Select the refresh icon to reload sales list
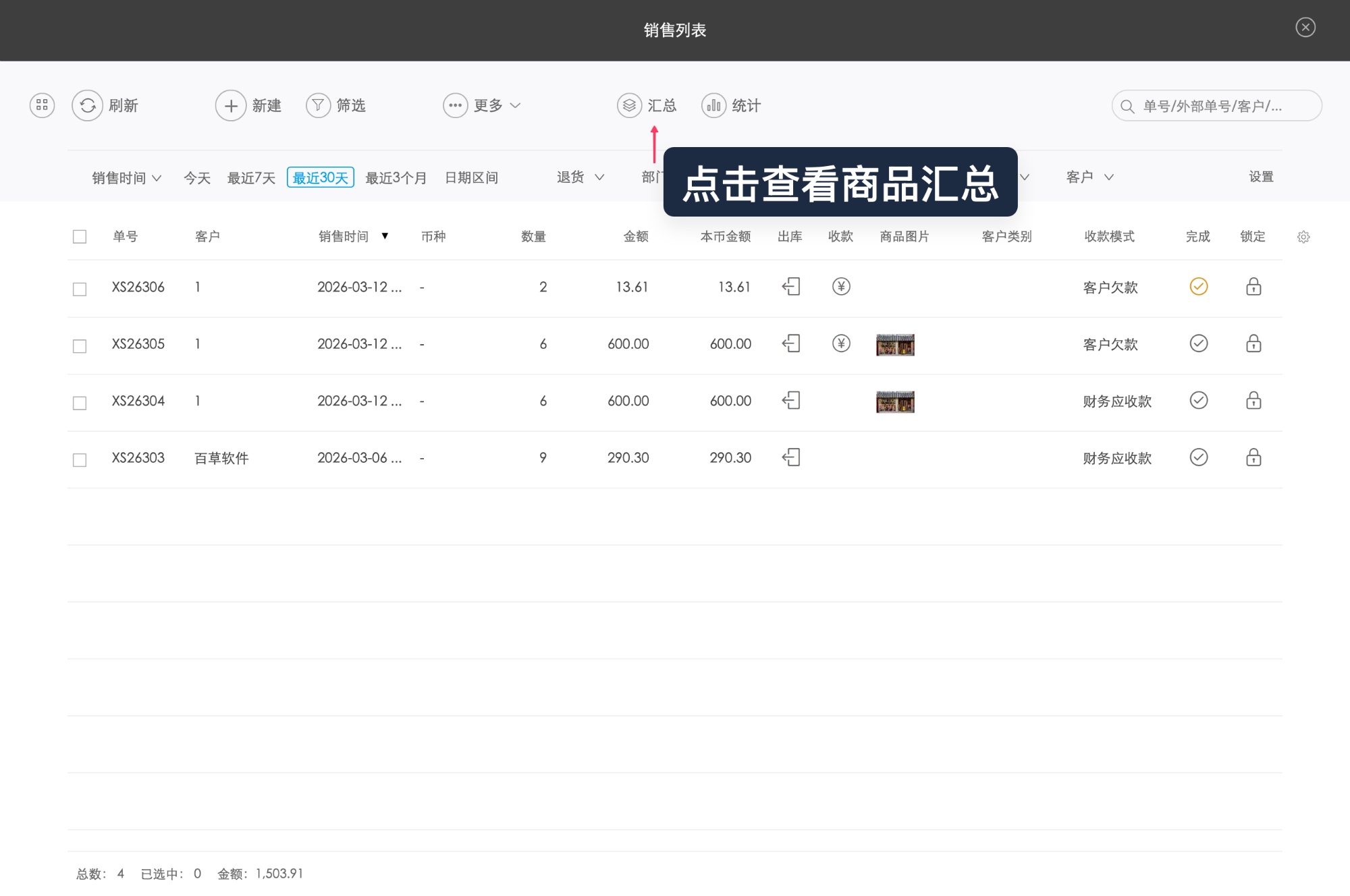1350x896 pixels. point(88,105)
